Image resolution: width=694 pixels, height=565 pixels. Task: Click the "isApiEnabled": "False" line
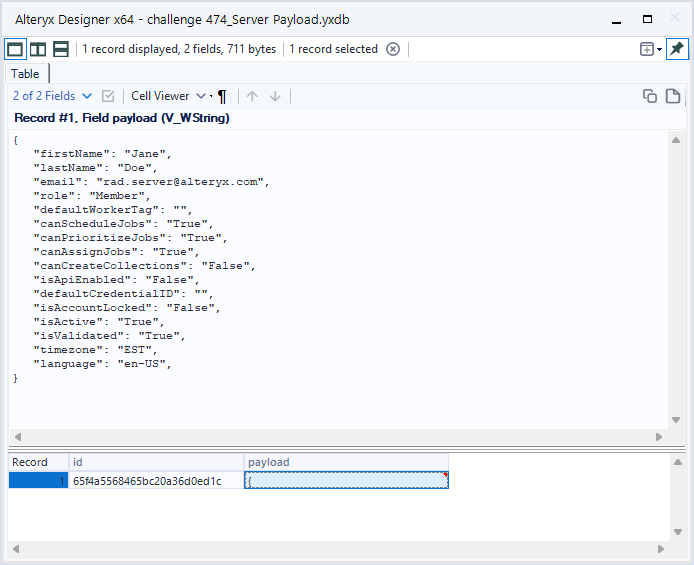pyautogui.click(x=116, y=280)
